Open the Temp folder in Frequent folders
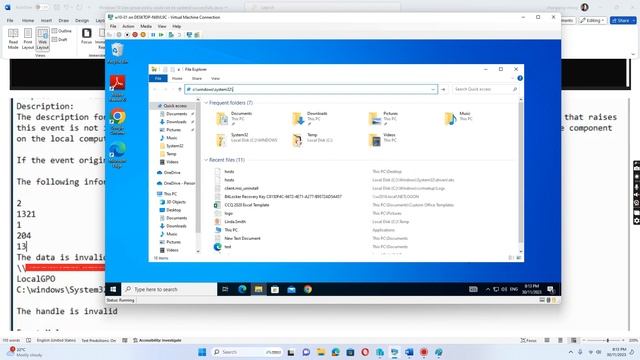The image size is (640, 360). click(x=312, y=140)
